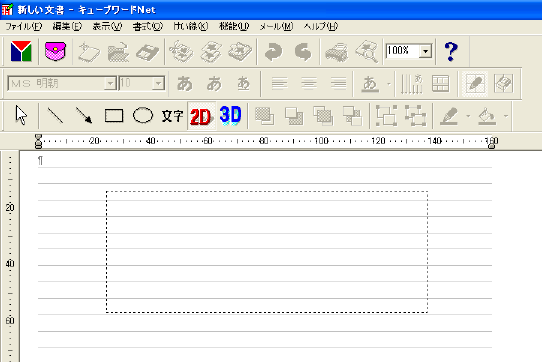The width and height of the screenshot is (542, 362).
Task: Open print preview magnifier icon
Action: pos(367,52)
